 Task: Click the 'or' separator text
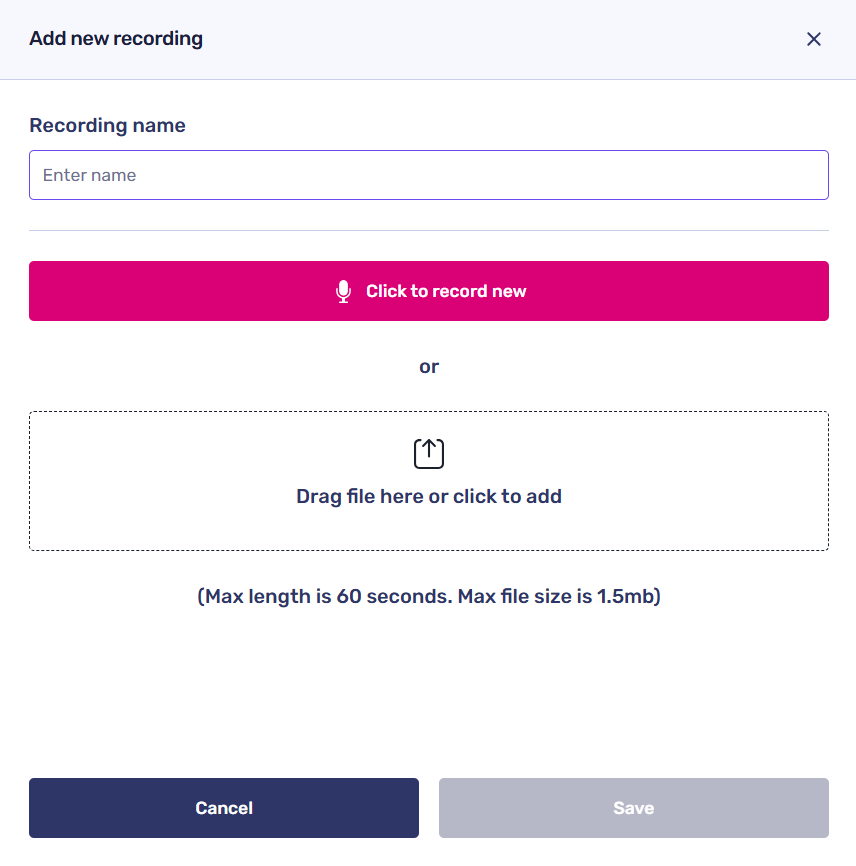tap(429, 366)
